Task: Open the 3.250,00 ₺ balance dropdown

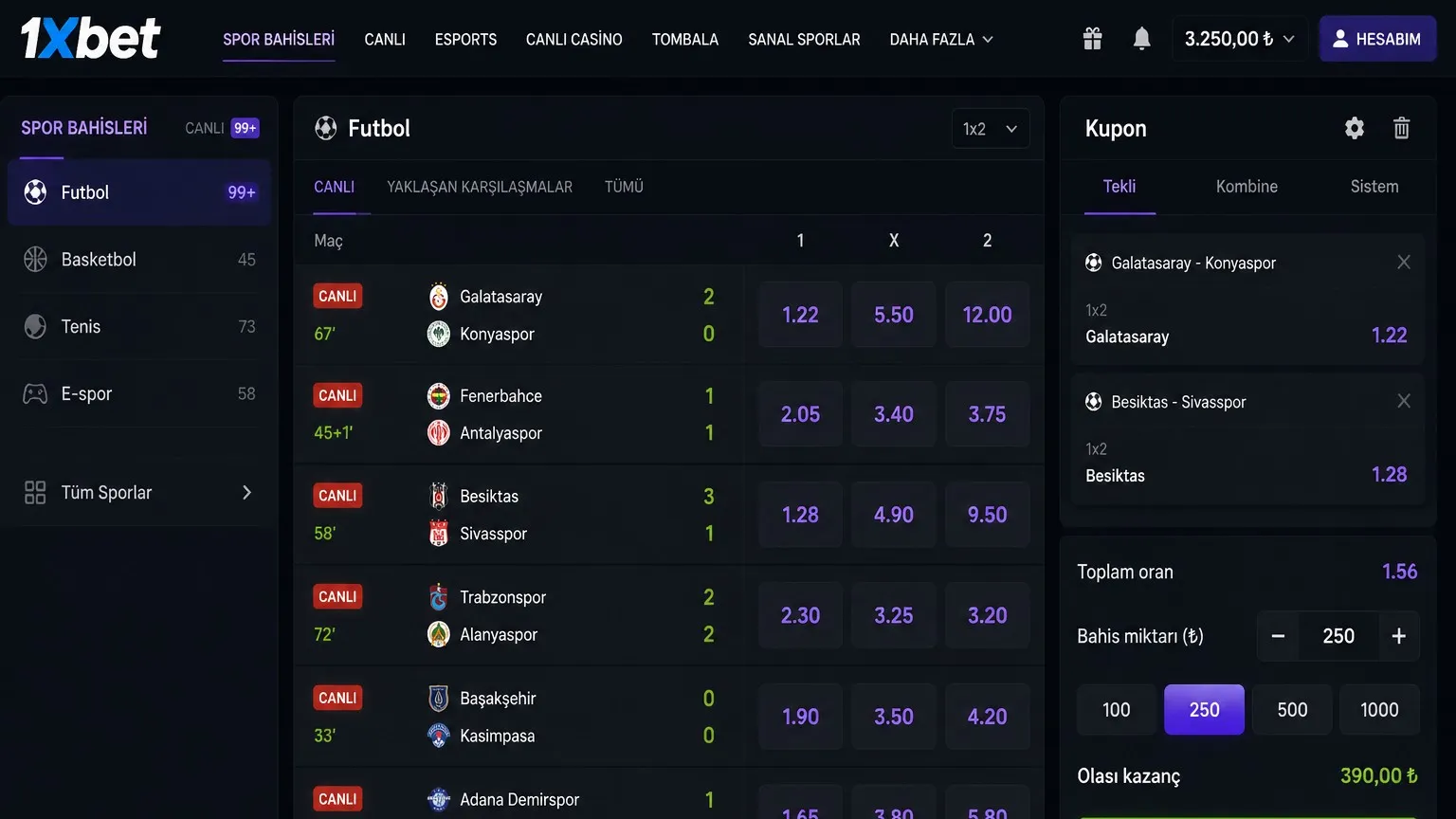Action: click(x=1240, y=39)
